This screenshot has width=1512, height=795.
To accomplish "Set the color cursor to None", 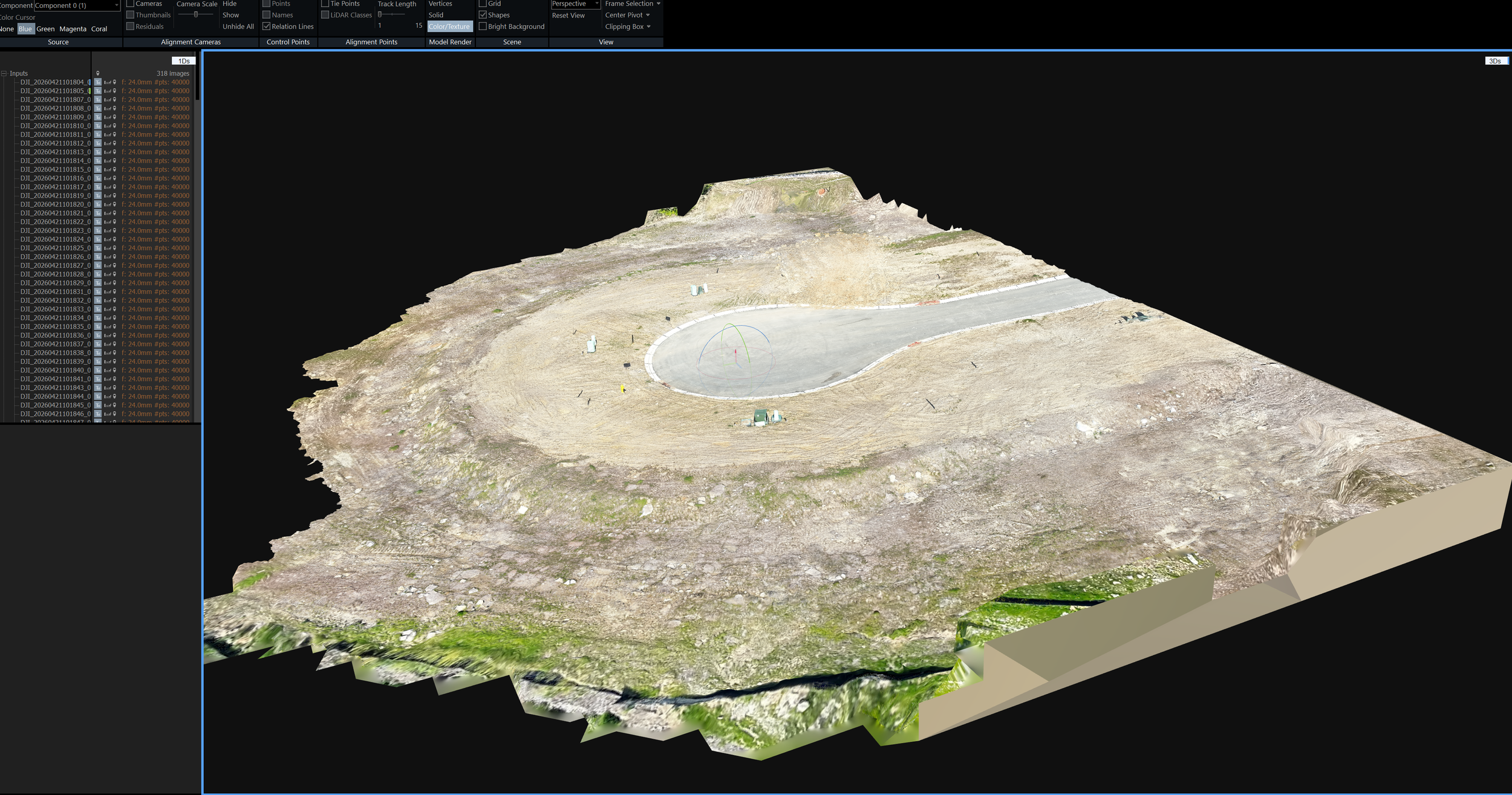I will (x=7, y=29).
